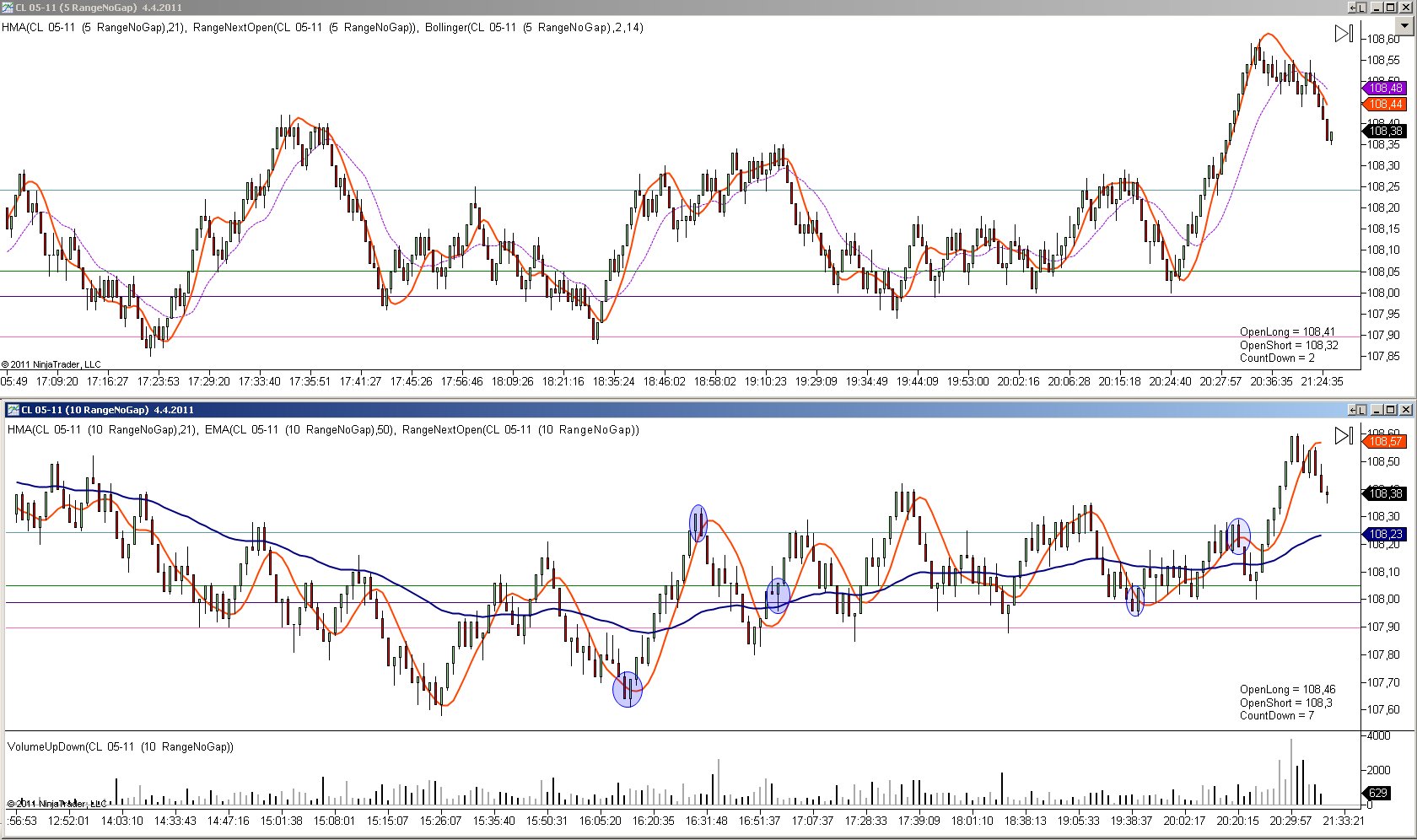Click the purple 108,48 price marker
Screen dimensions: 1417x840
point(1384,89)
